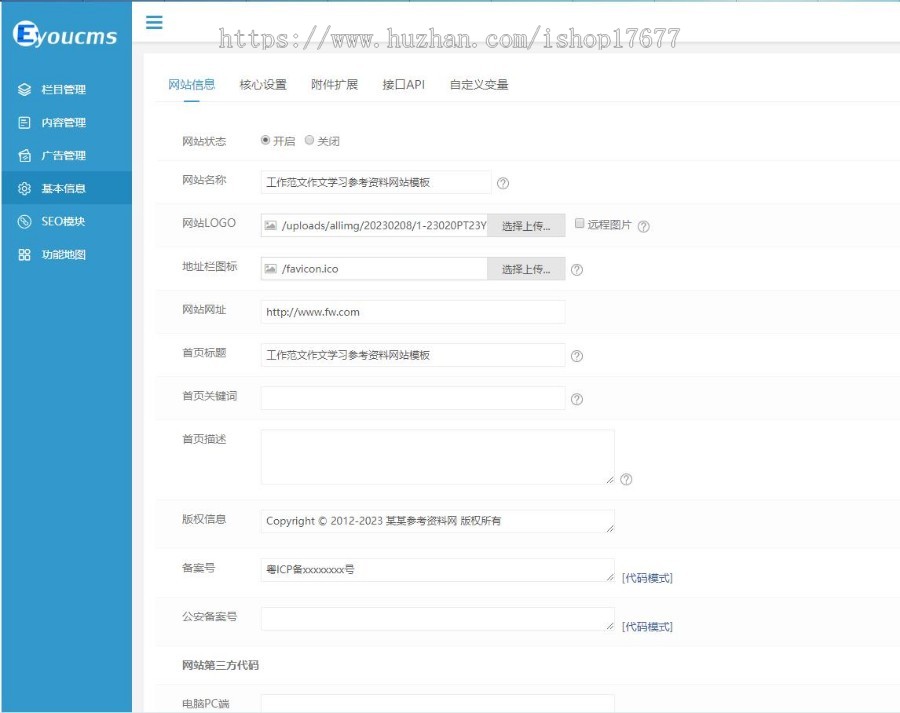
Task: Click help icon beside 远程图片
Action: coord(643,226)
